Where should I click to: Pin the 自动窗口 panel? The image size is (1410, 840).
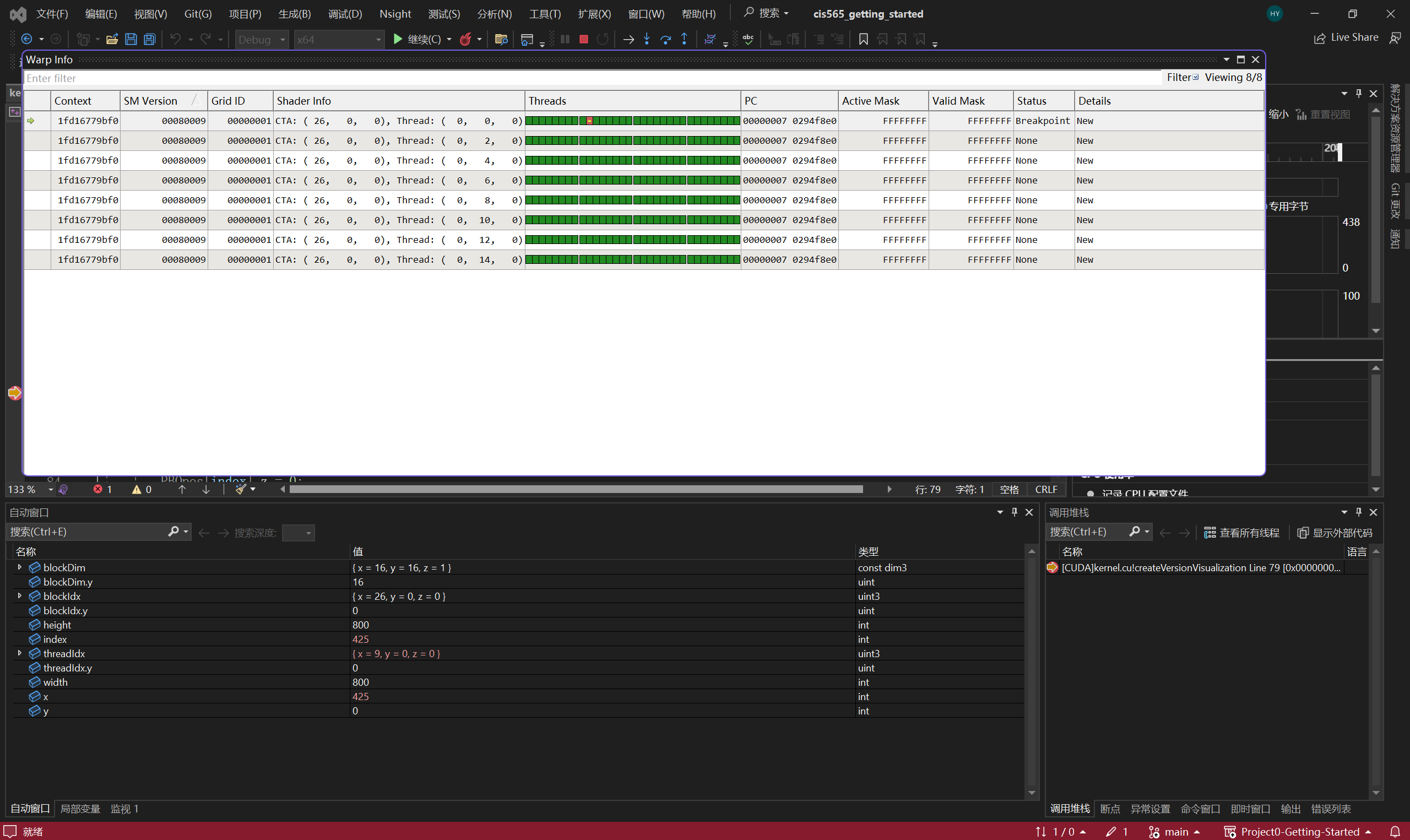point(1015,512)
